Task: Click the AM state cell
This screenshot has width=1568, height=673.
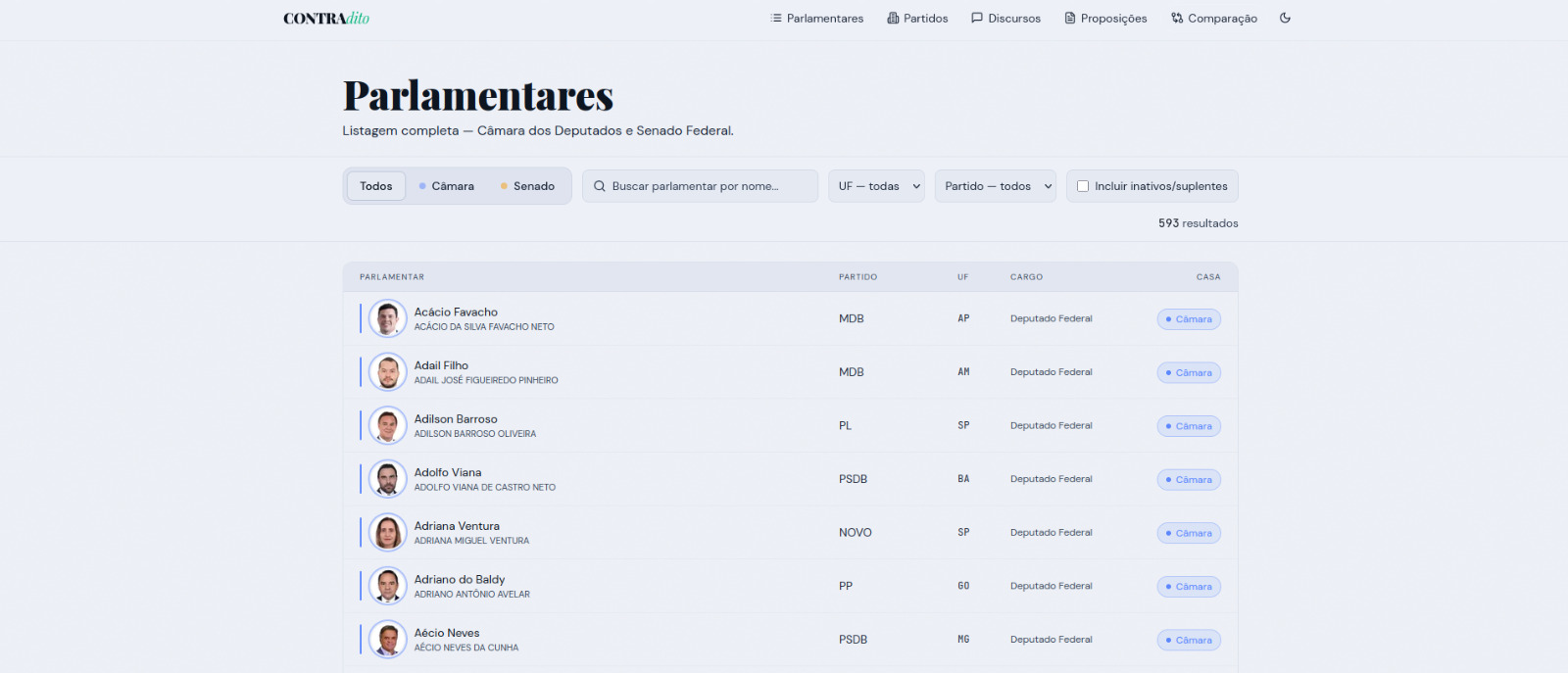Action: click(x=963, y=372)
